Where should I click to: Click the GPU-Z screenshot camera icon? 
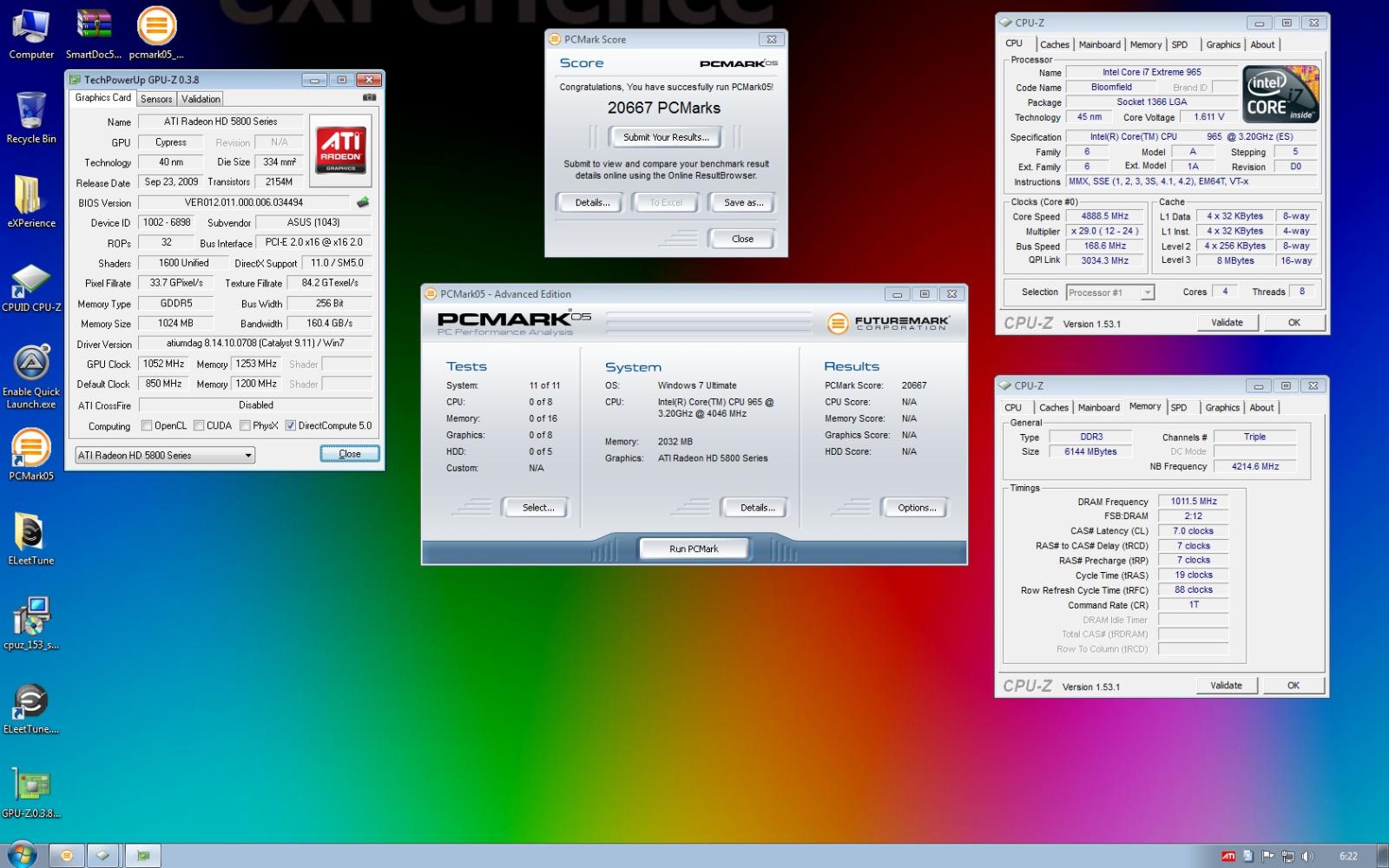[369, 98]
